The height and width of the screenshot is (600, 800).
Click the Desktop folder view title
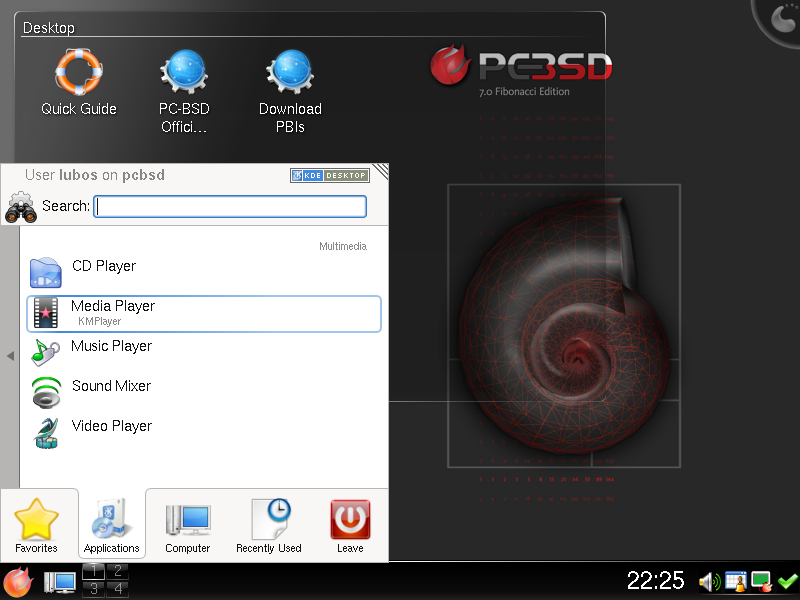[x=48, y=28]
